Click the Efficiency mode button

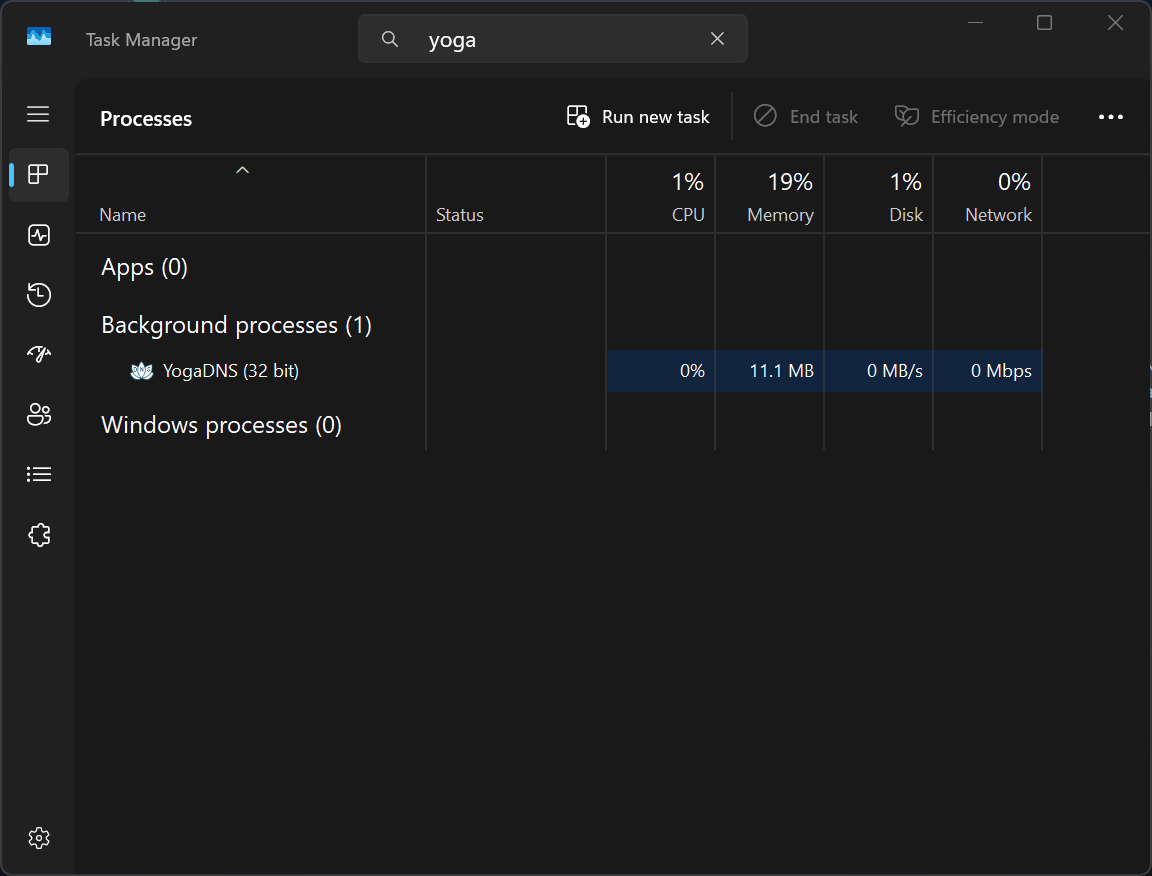976,117
